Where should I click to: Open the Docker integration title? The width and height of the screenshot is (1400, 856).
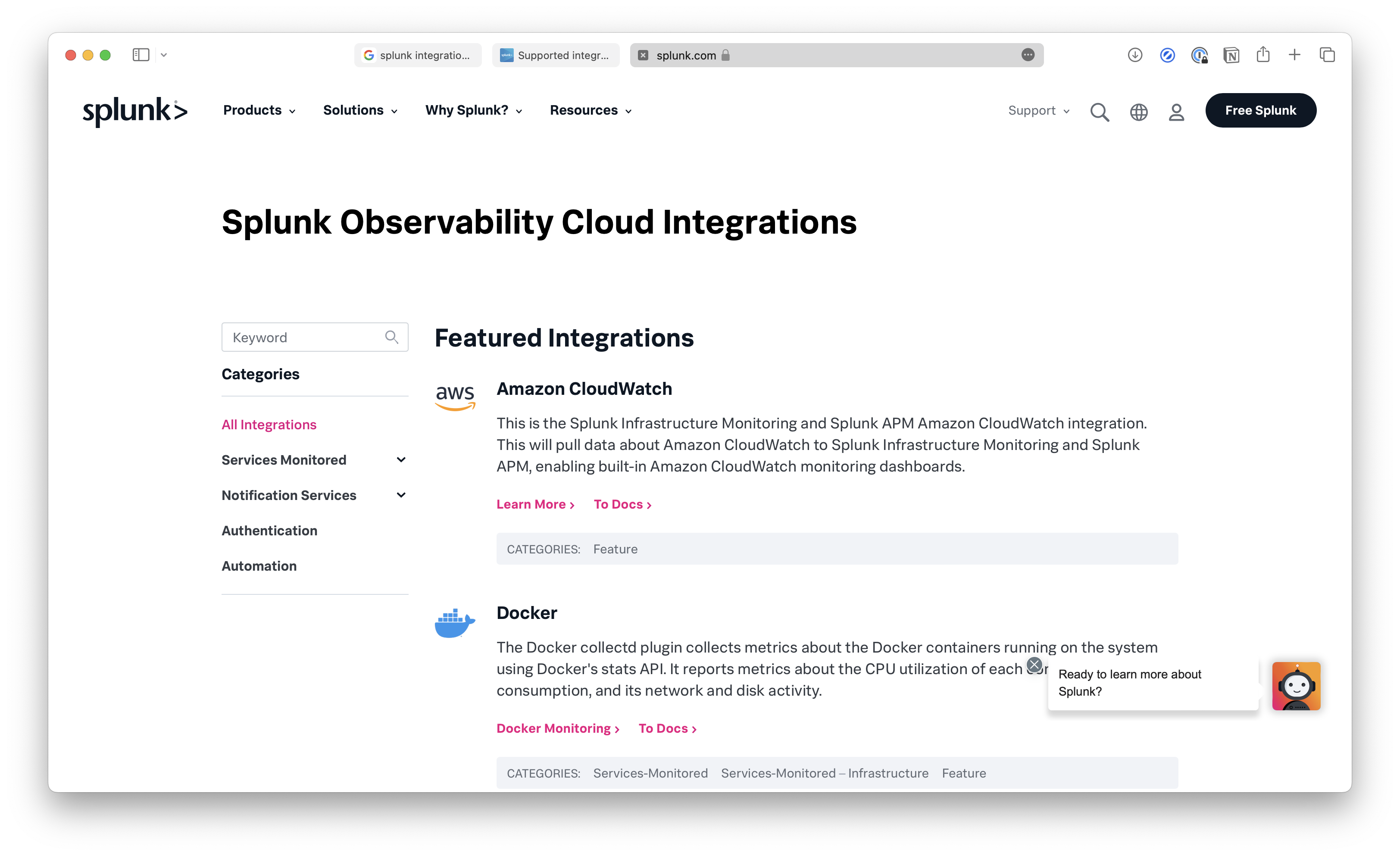click(527, 612)
